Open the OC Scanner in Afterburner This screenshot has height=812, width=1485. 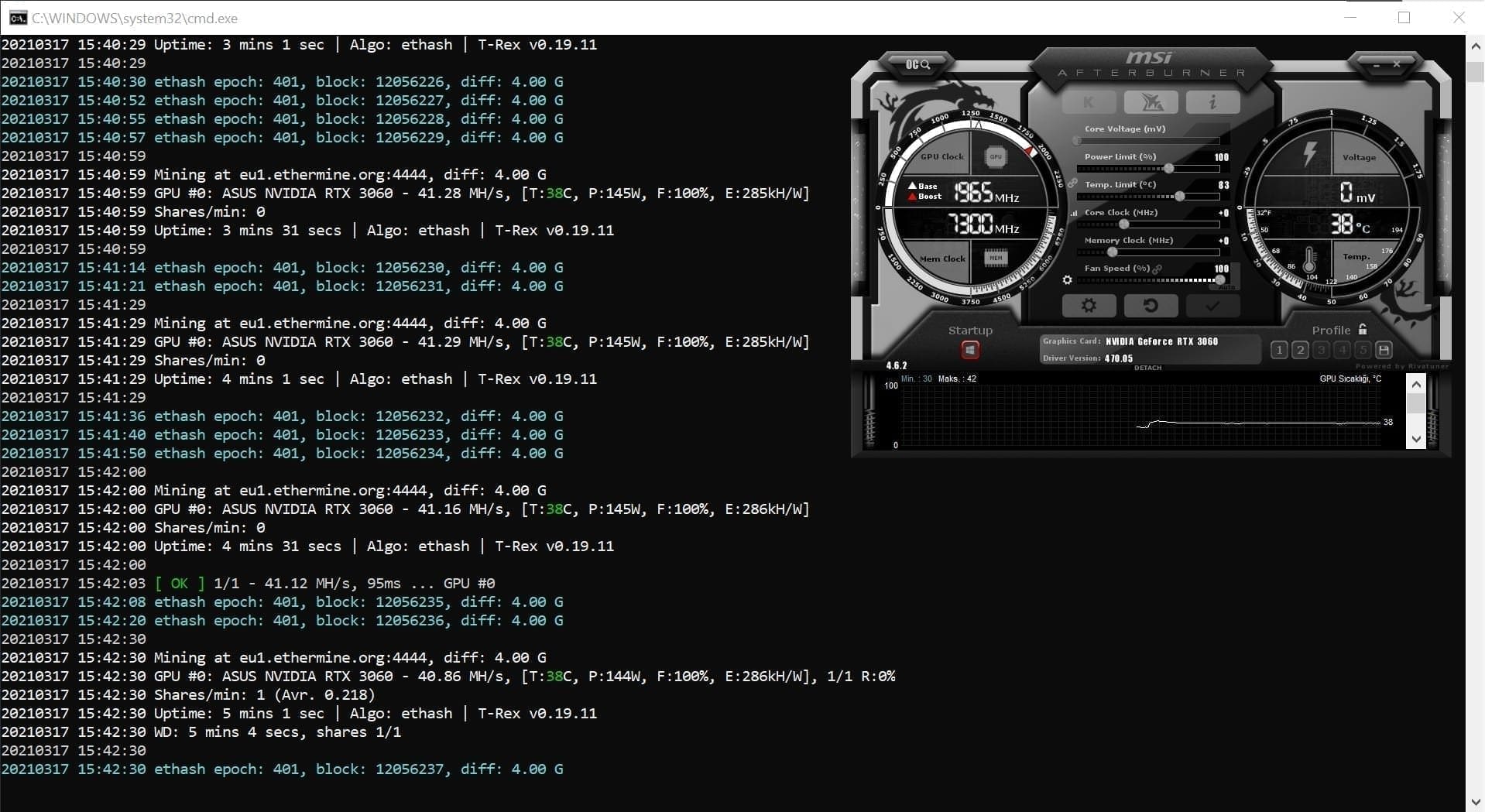917,64
